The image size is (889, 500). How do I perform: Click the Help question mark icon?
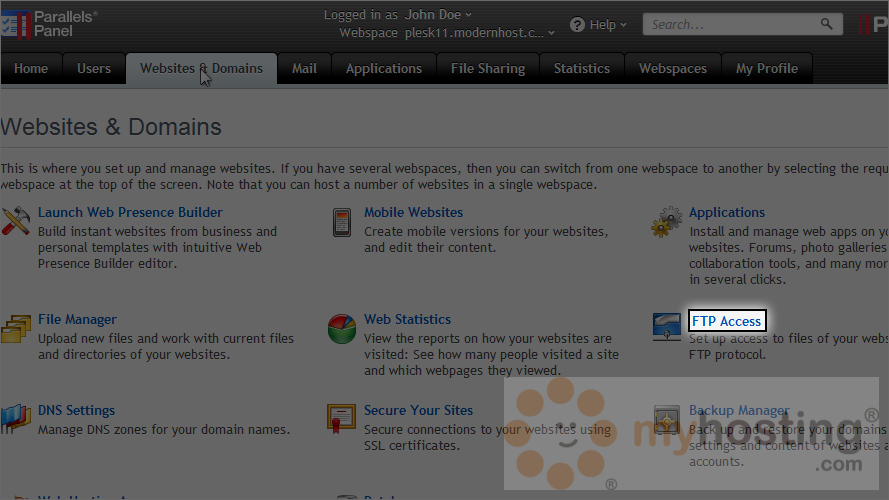click(x=577, y=25)
